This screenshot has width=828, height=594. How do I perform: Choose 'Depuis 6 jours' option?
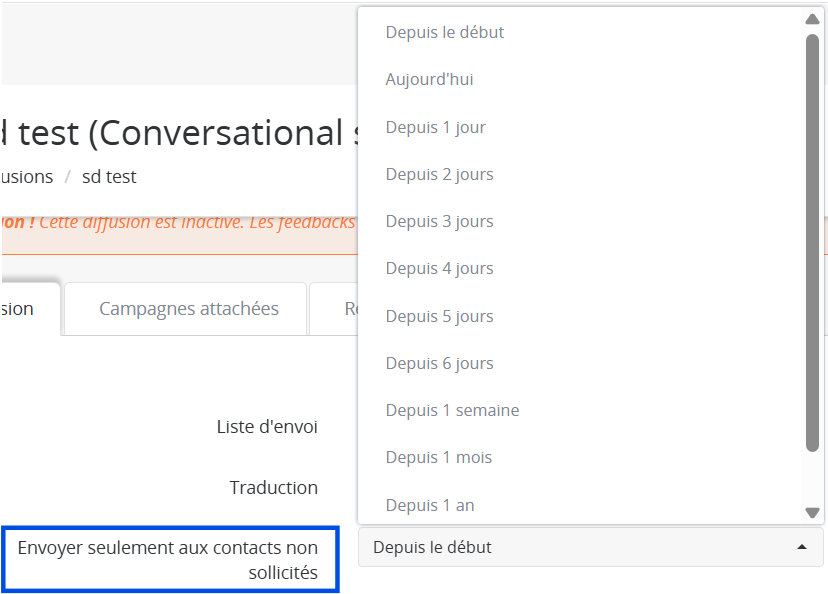pyautogui.click(x=440, y=363)
